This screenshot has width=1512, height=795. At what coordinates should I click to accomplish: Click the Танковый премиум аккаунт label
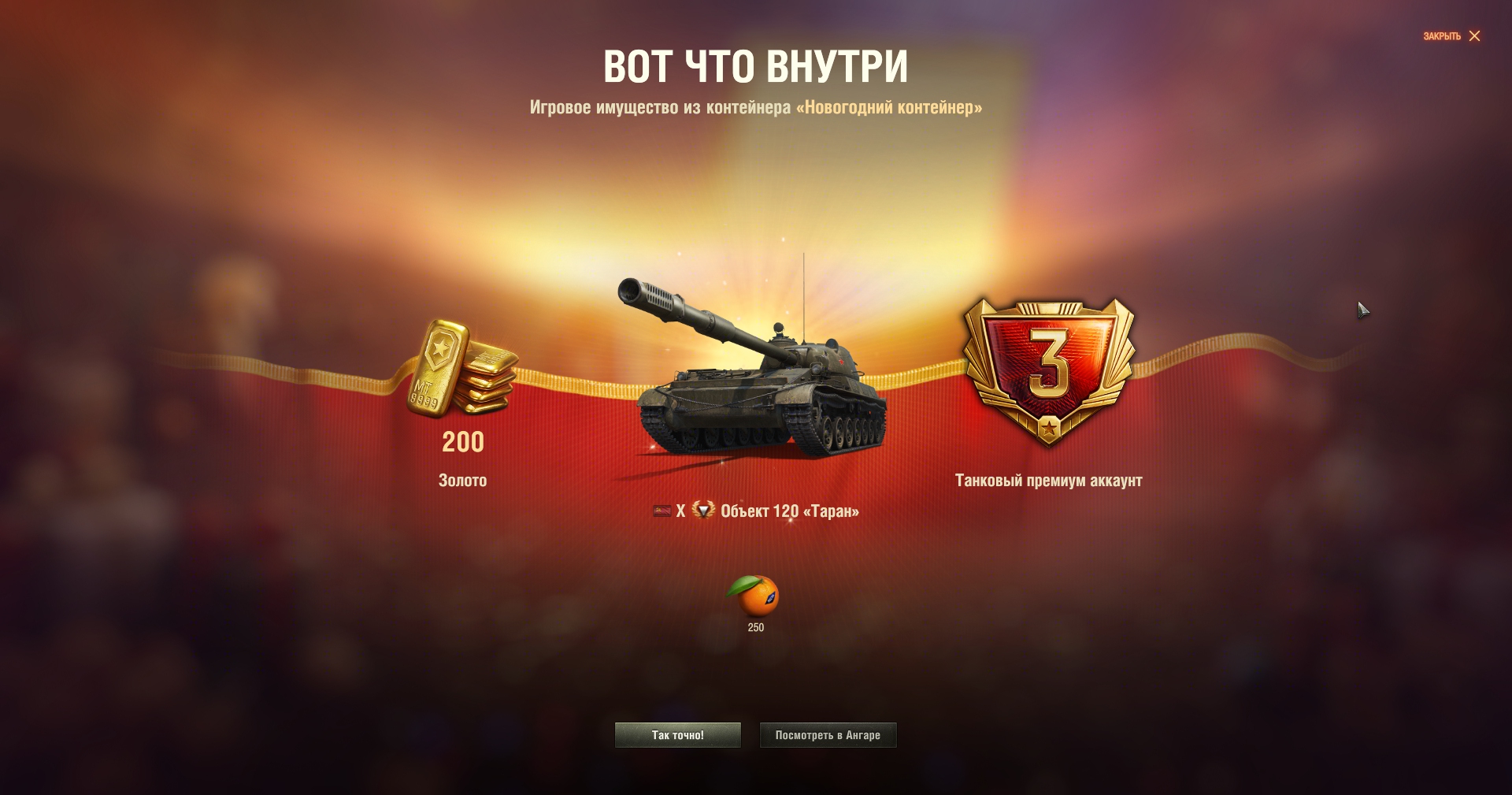pos(1049,481)
